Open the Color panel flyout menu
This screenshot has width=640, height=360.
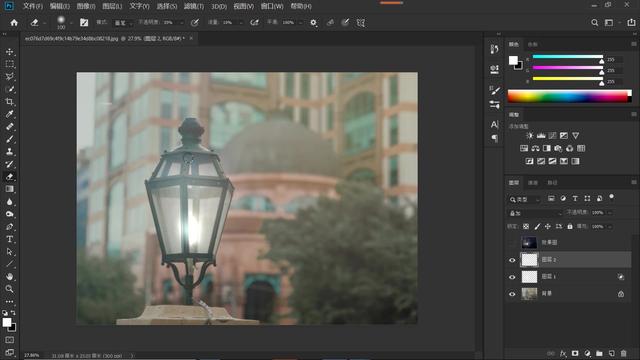coord(633,44)
